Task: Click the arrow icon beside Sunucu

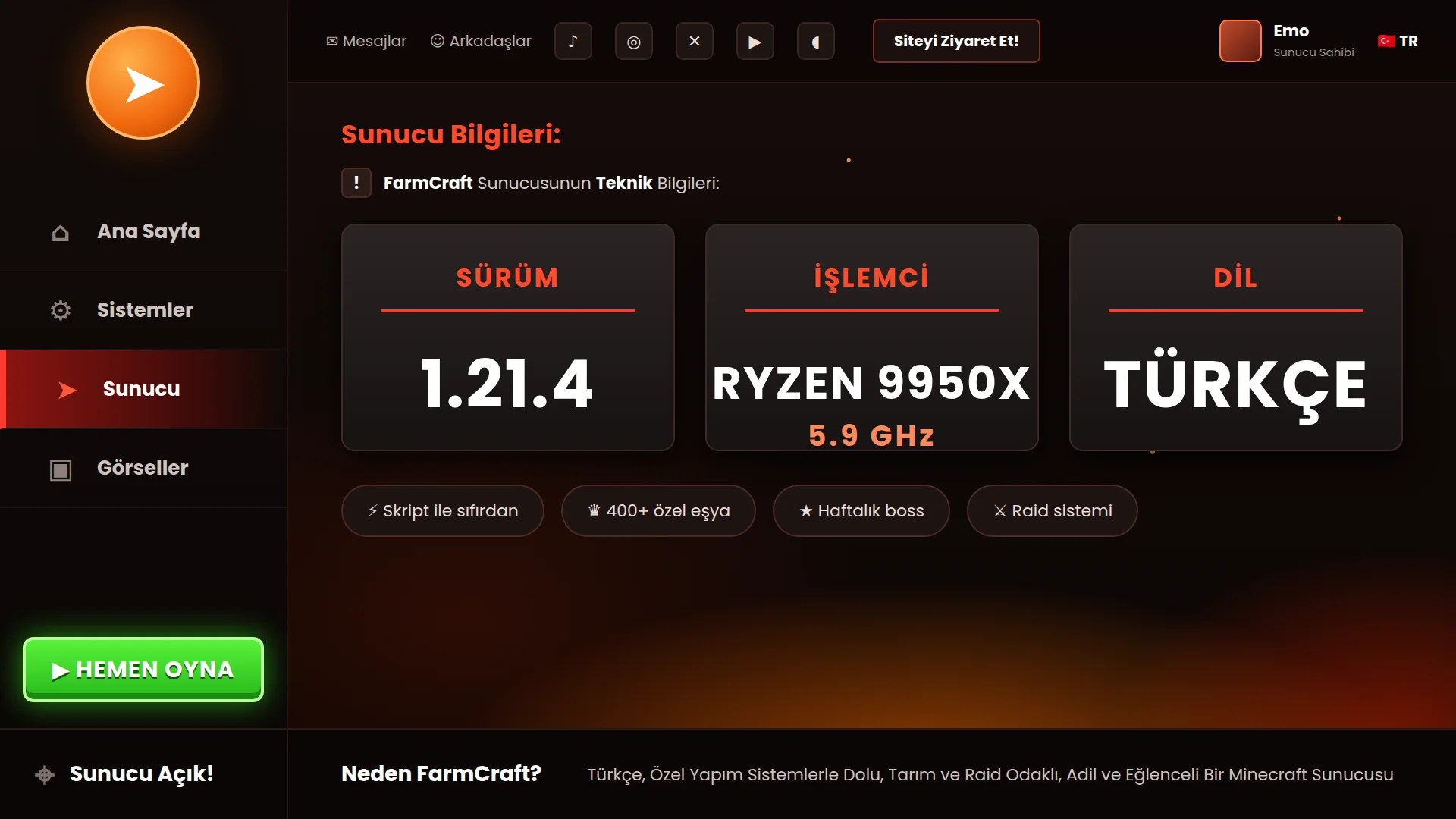Action: click(x=67, y=390)
